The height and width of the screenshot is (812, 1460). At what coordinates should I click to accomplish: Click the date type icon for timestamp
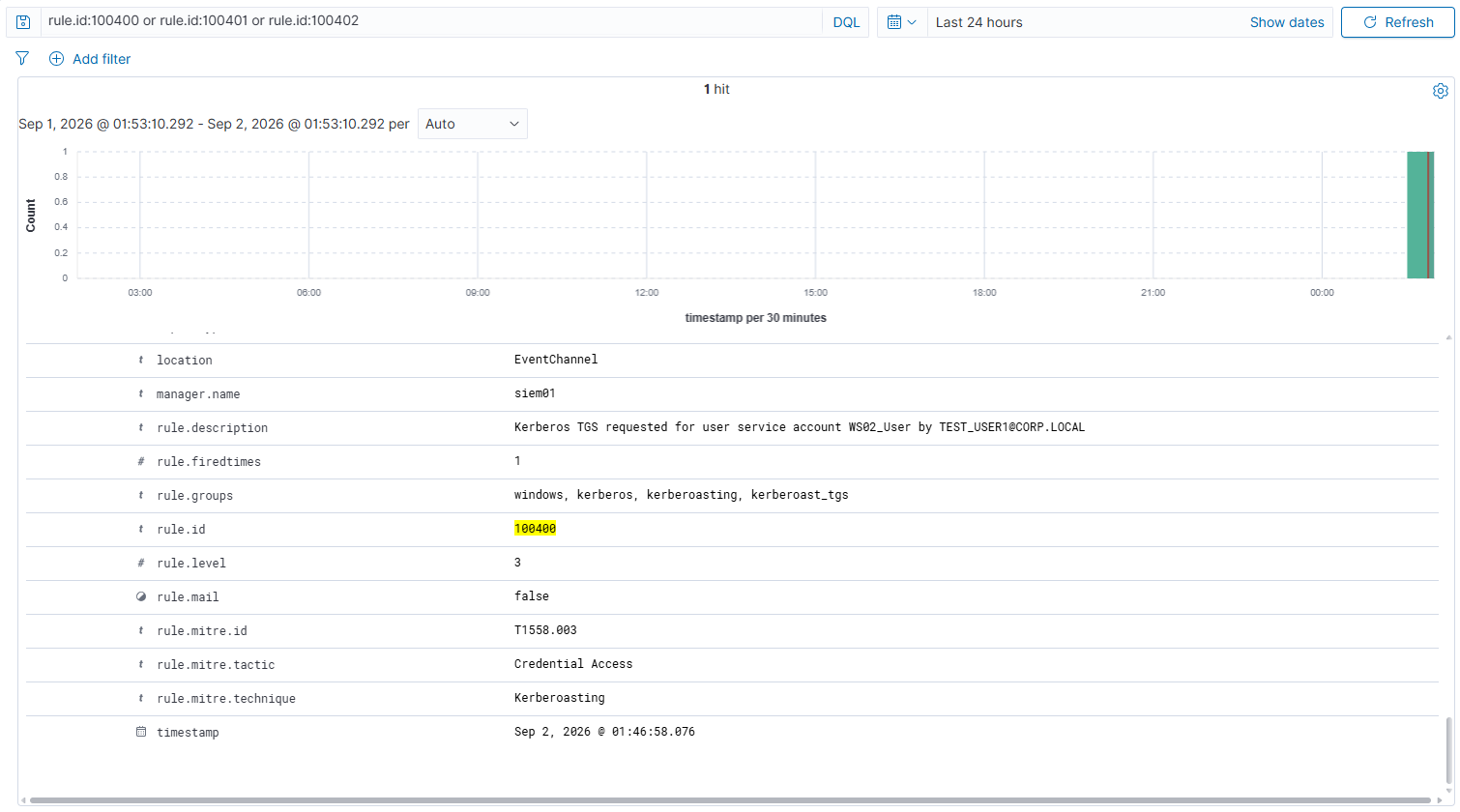click(x=141, y=733)
